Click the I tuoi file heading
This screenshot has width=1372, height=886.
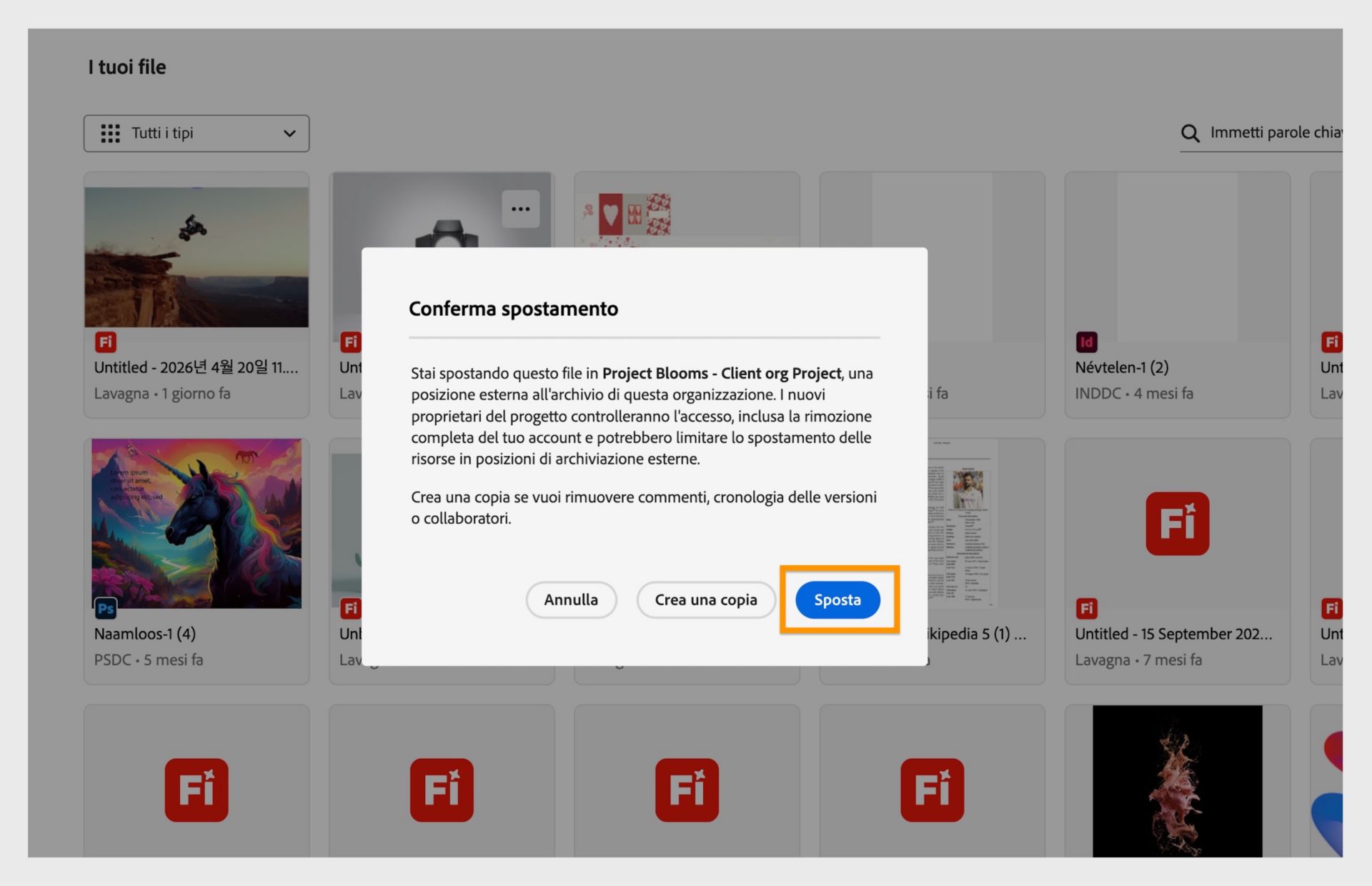127,67
